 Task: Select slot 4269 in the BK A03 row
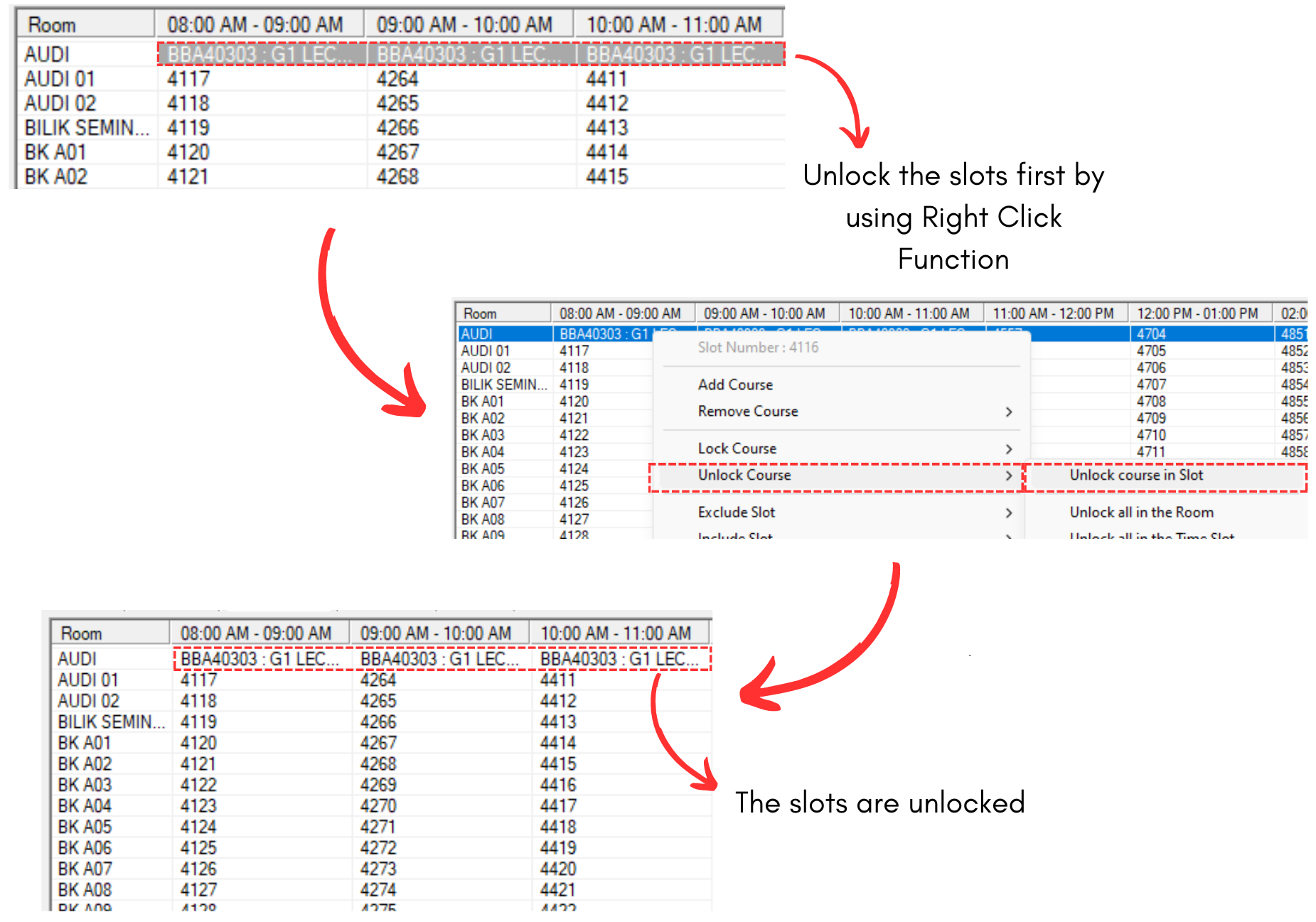coord(378,786)
